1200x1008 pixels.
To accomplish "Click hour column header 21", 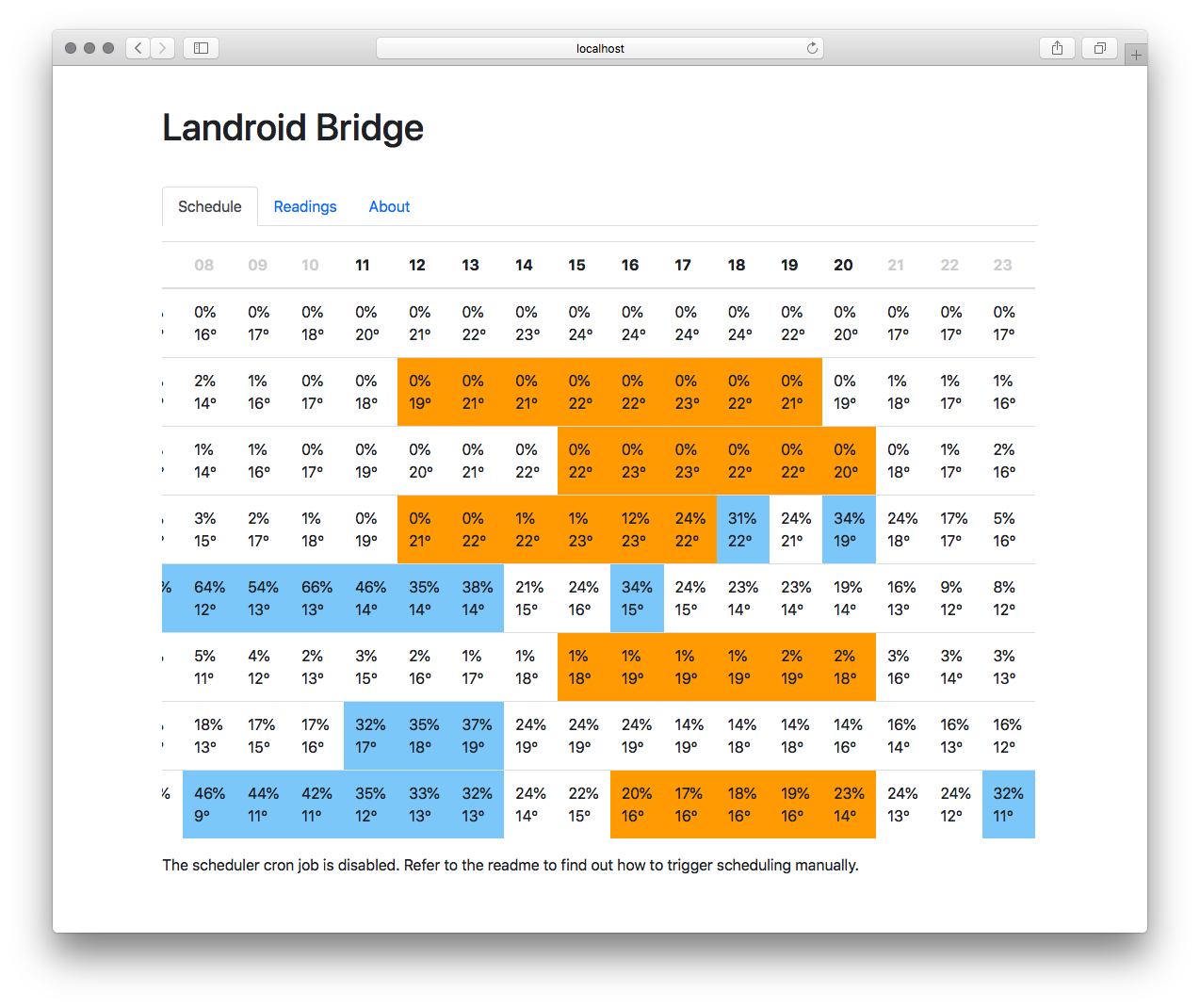I will coord(896,265).
